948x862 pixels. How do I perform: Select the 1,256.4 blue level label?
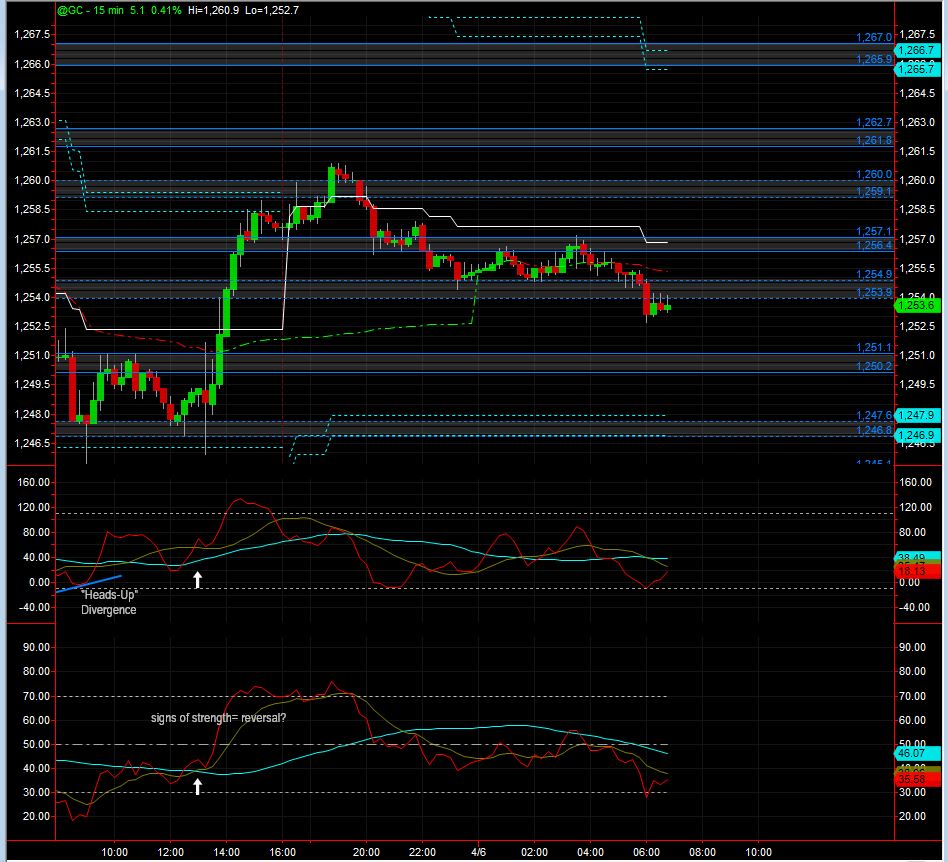click(874, 245)
